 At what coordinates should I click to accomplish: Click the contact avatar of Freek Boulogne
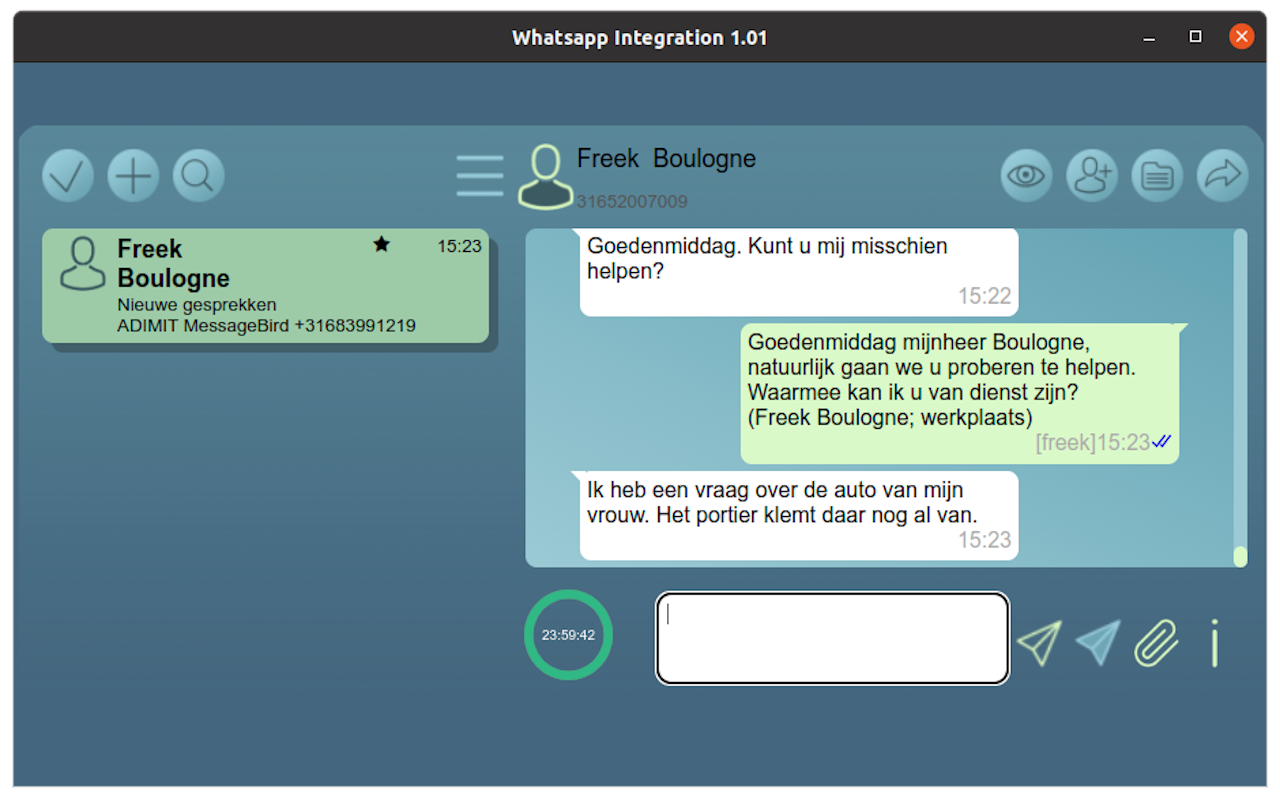coord(545,175)
